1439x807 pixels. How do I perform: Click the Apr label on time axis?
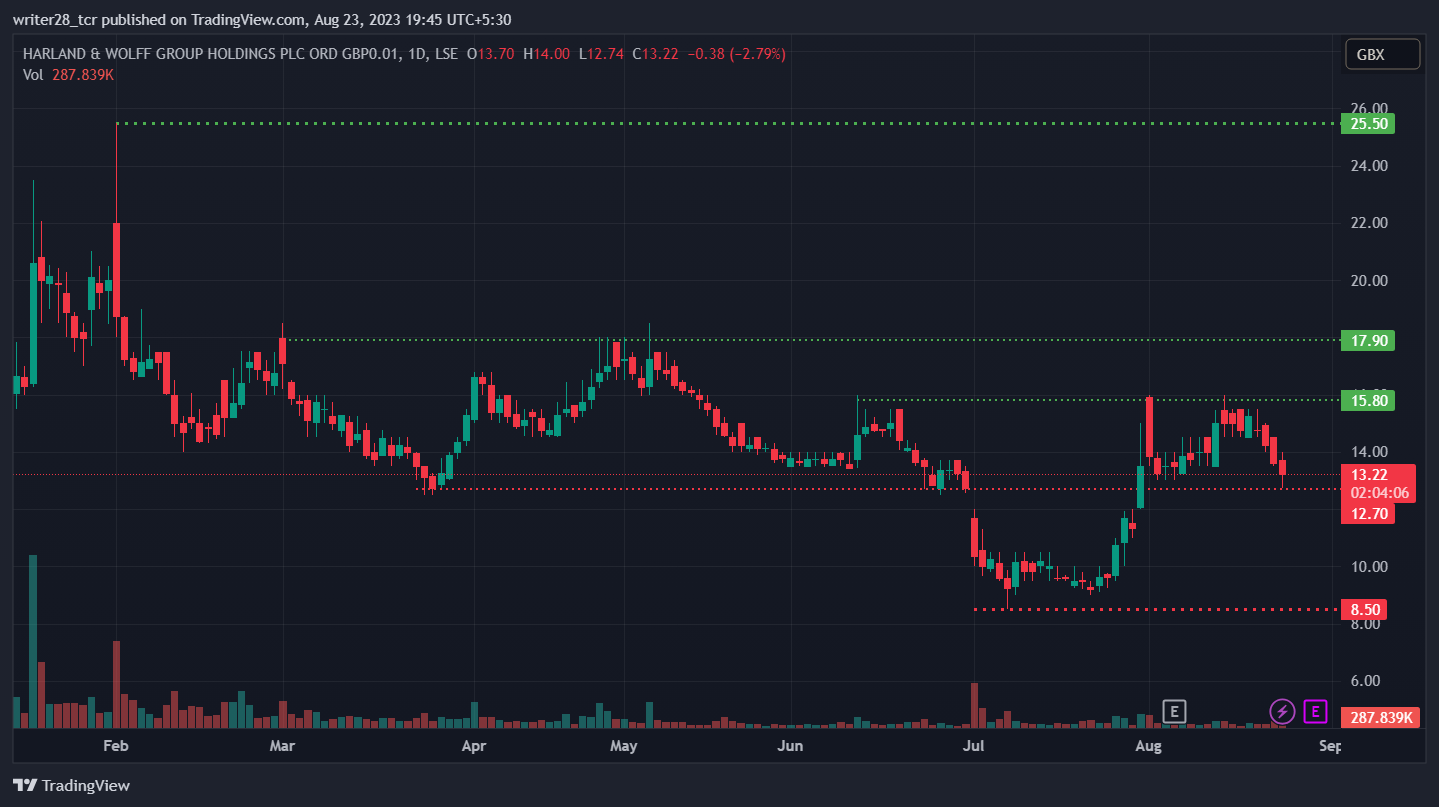tap(474, 746)
